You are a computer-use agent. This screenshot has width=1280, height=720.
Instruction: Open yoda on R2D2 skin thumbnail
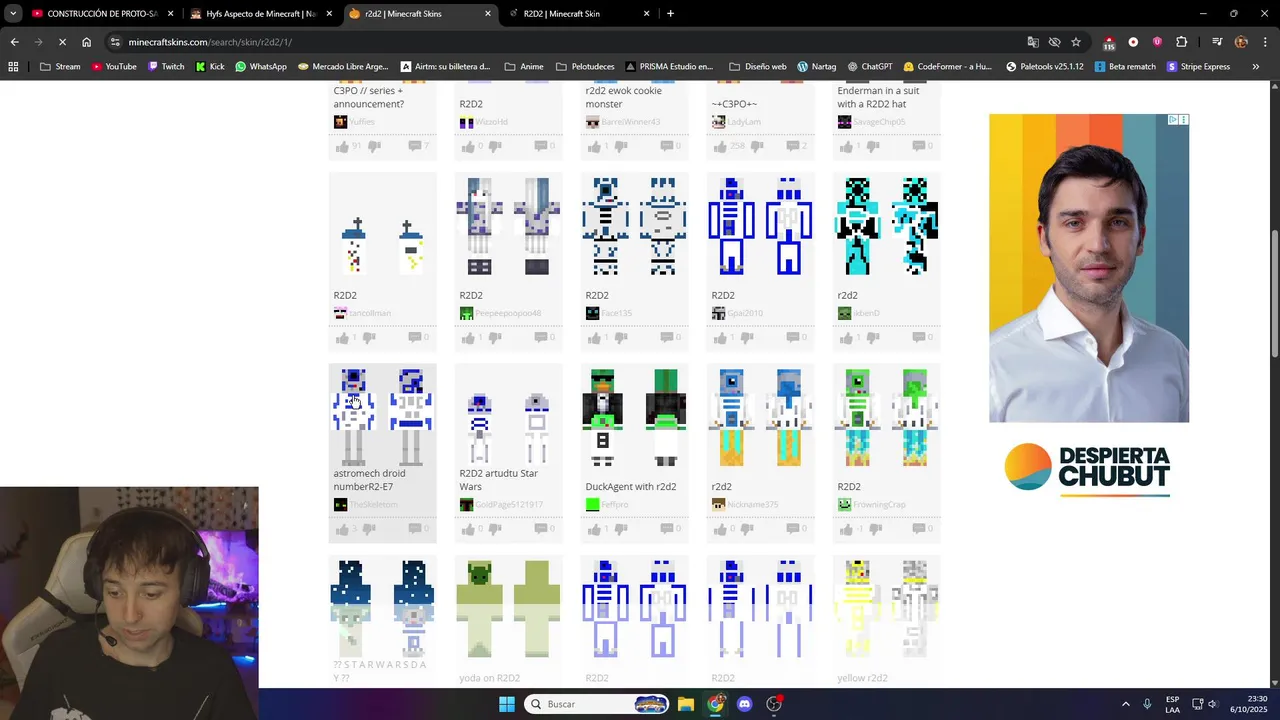[x=509, y=608]
